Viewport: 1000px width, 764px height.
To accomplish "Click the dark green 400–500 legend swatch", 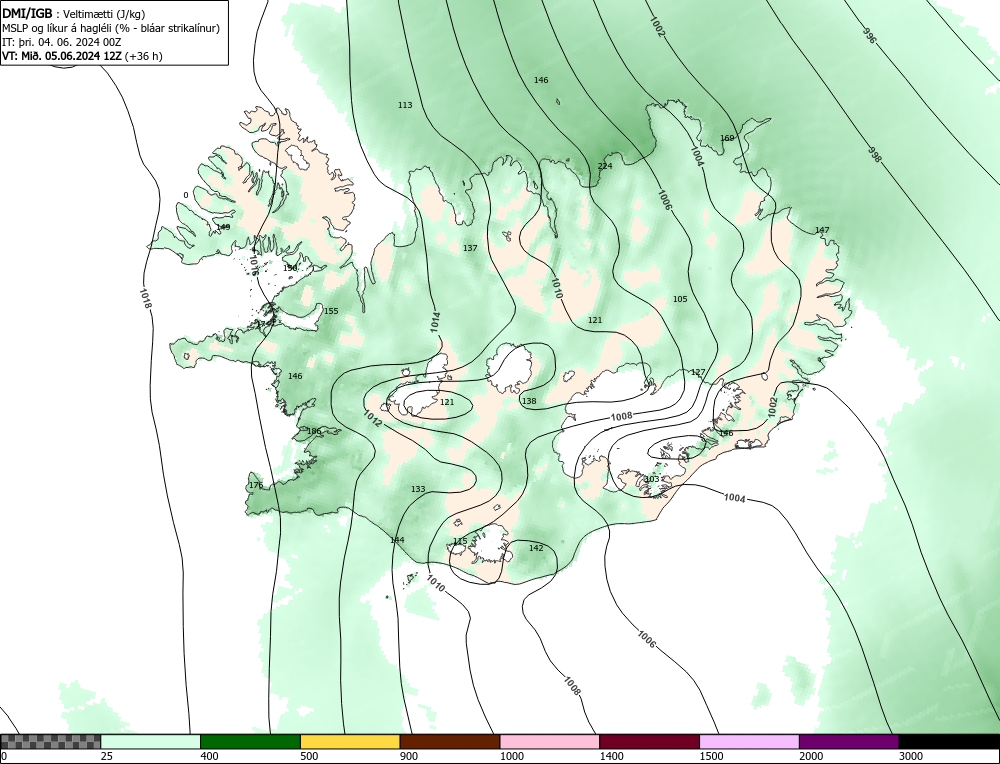I will click(x=250, y=742).
